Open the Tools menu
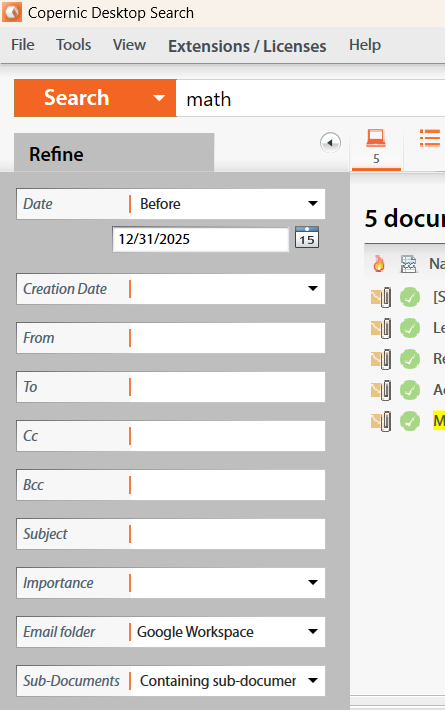This screenshot has width=445, height=710. pos(74,45)
